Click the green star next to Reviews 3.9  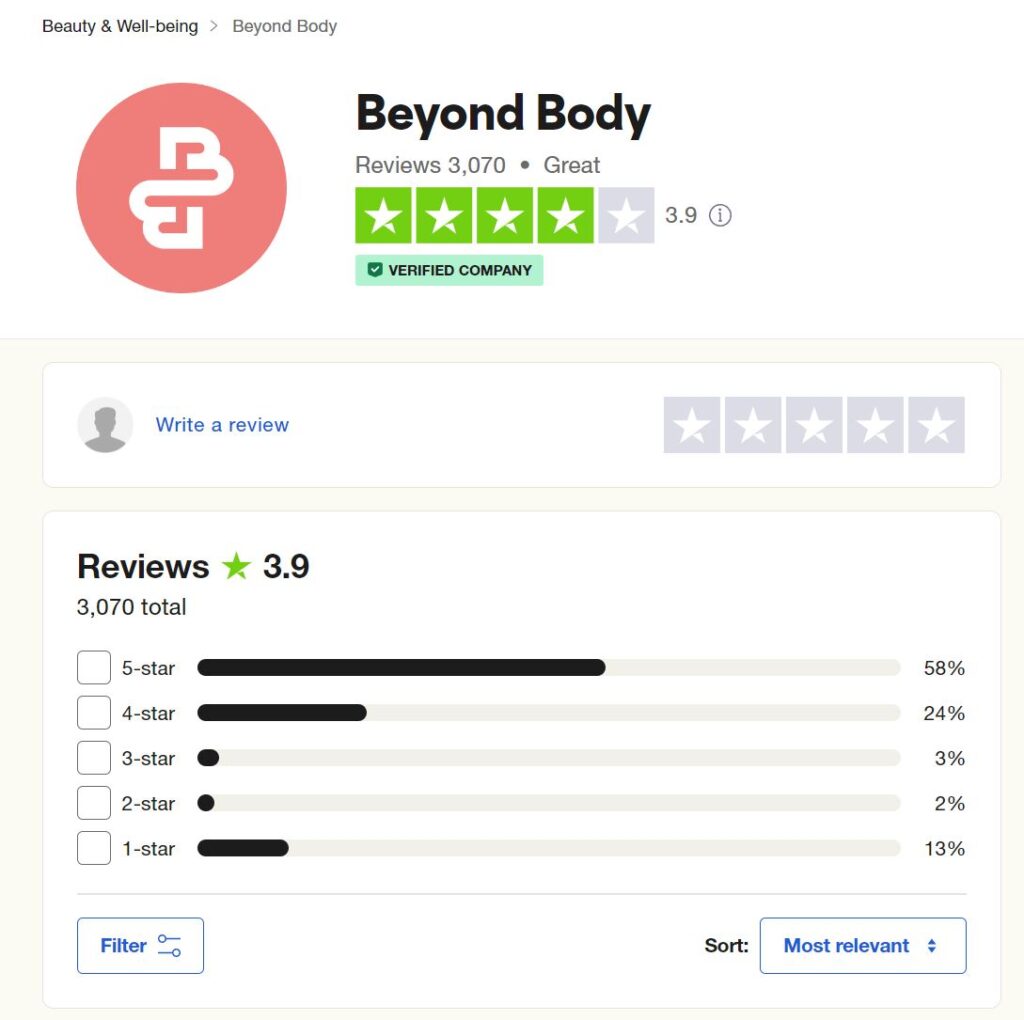(236, 566)
